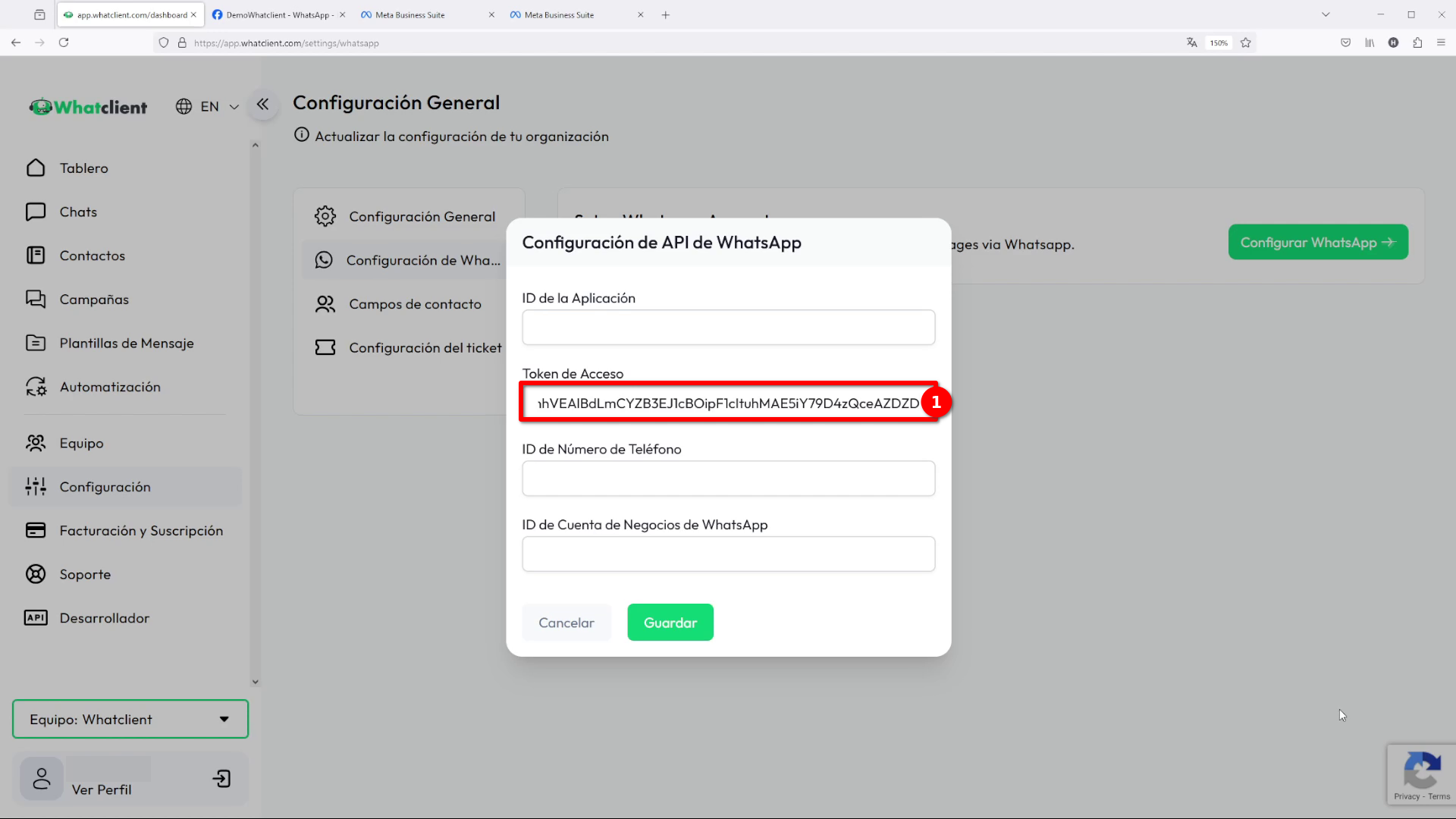1456x819 pixels.
Task: Open the Equipo people icon
Action: point(36,443)
